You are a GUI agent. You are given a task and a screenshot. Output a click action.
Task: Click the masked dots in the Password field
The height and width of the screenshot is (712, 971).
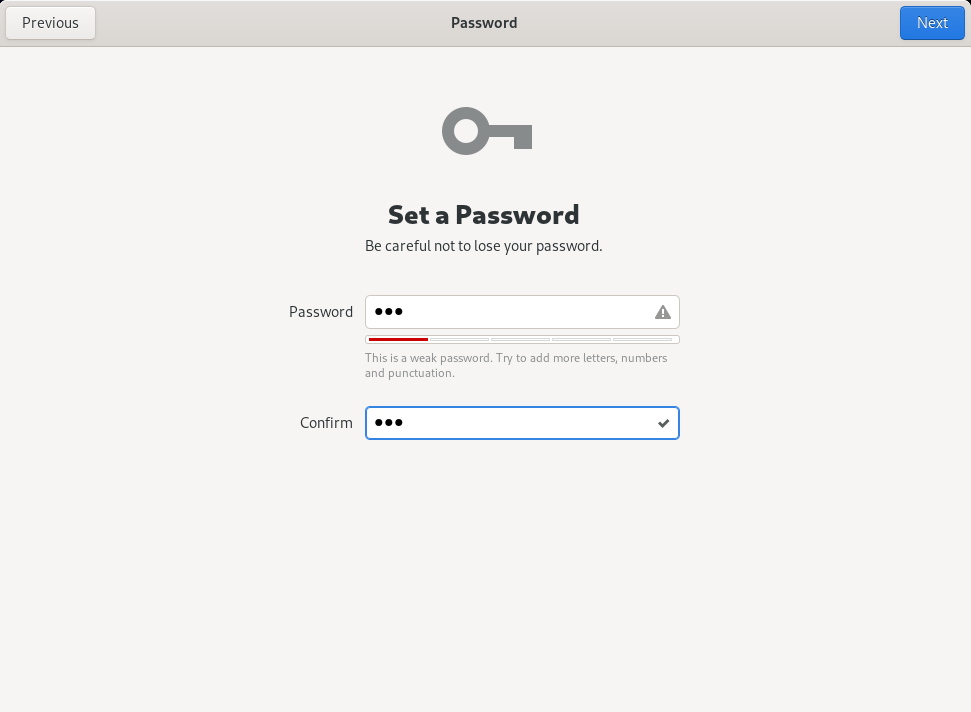(x=388, y=312)
